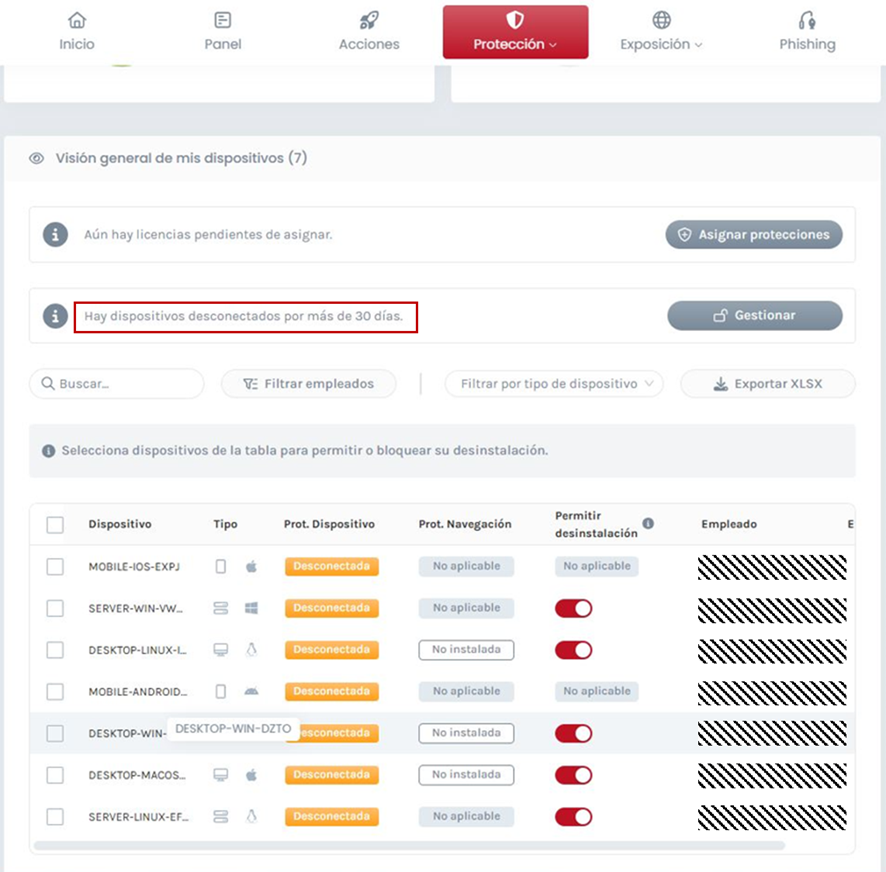The height and width of the screenshot is (872, 886).
Task: Click the Android icon on MOBILE-ANDROID row
Action: 251,691
